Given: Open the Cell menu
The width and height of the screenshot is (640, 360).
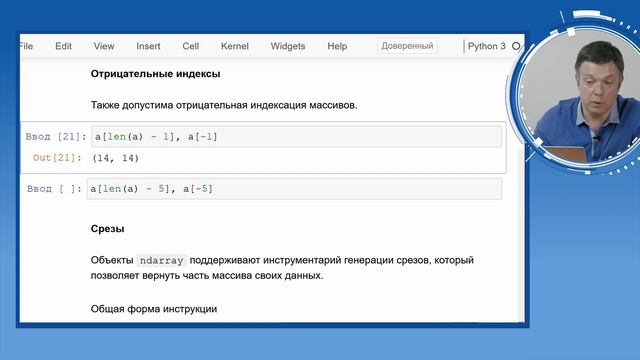Looking at the screenshot, I should pos(191,46).
